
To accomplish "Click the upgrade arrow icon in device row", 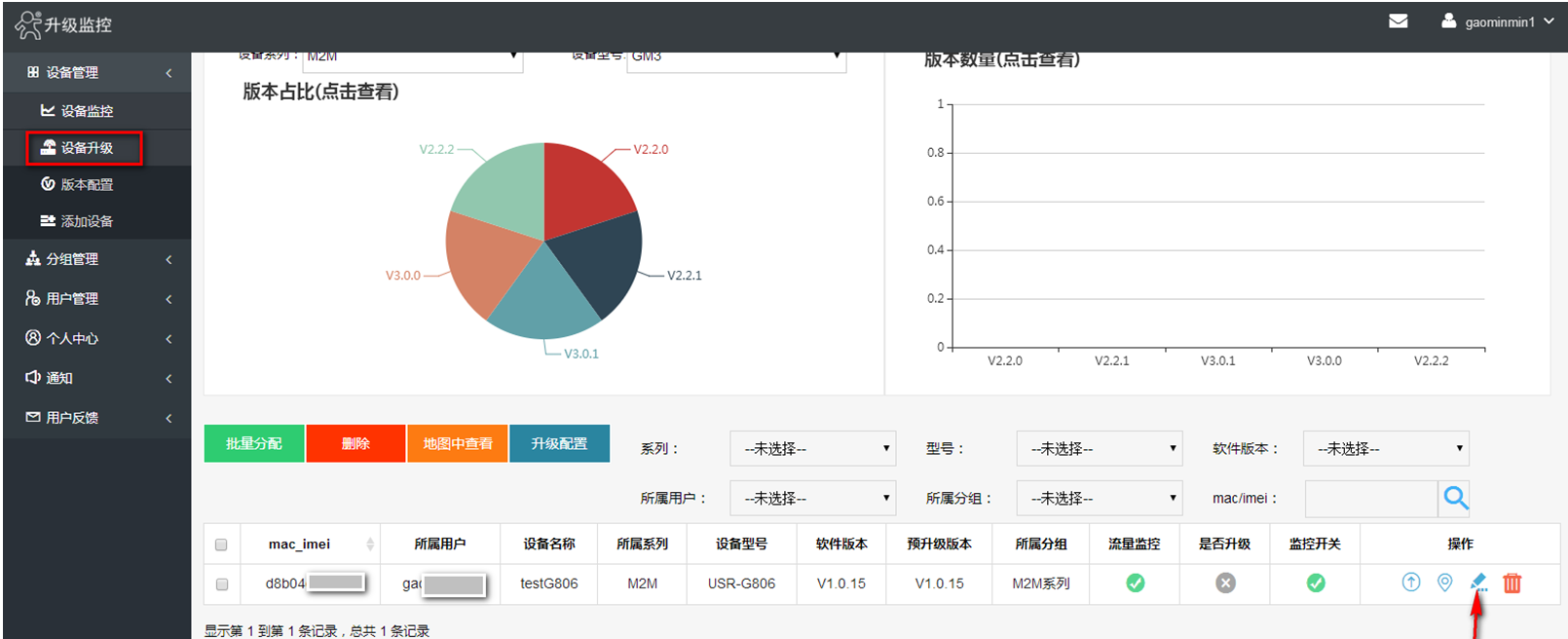I will [1410, 583].
